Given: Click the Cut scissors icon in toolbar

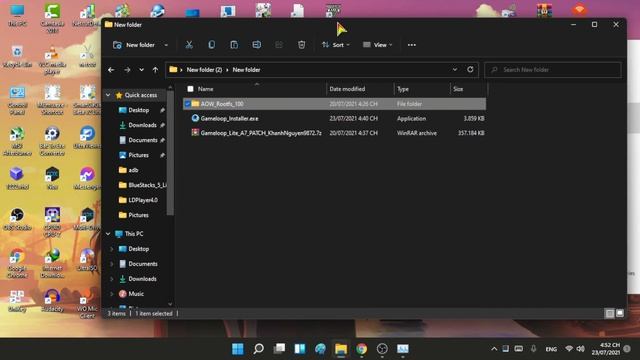Looking at the screenshot, I should click(189, 45).
